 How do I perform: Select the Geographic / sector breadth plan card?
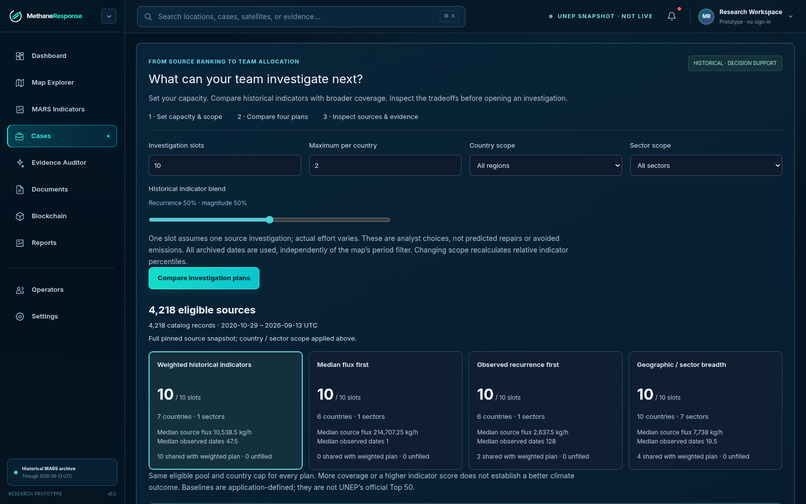tap(705, 410)
